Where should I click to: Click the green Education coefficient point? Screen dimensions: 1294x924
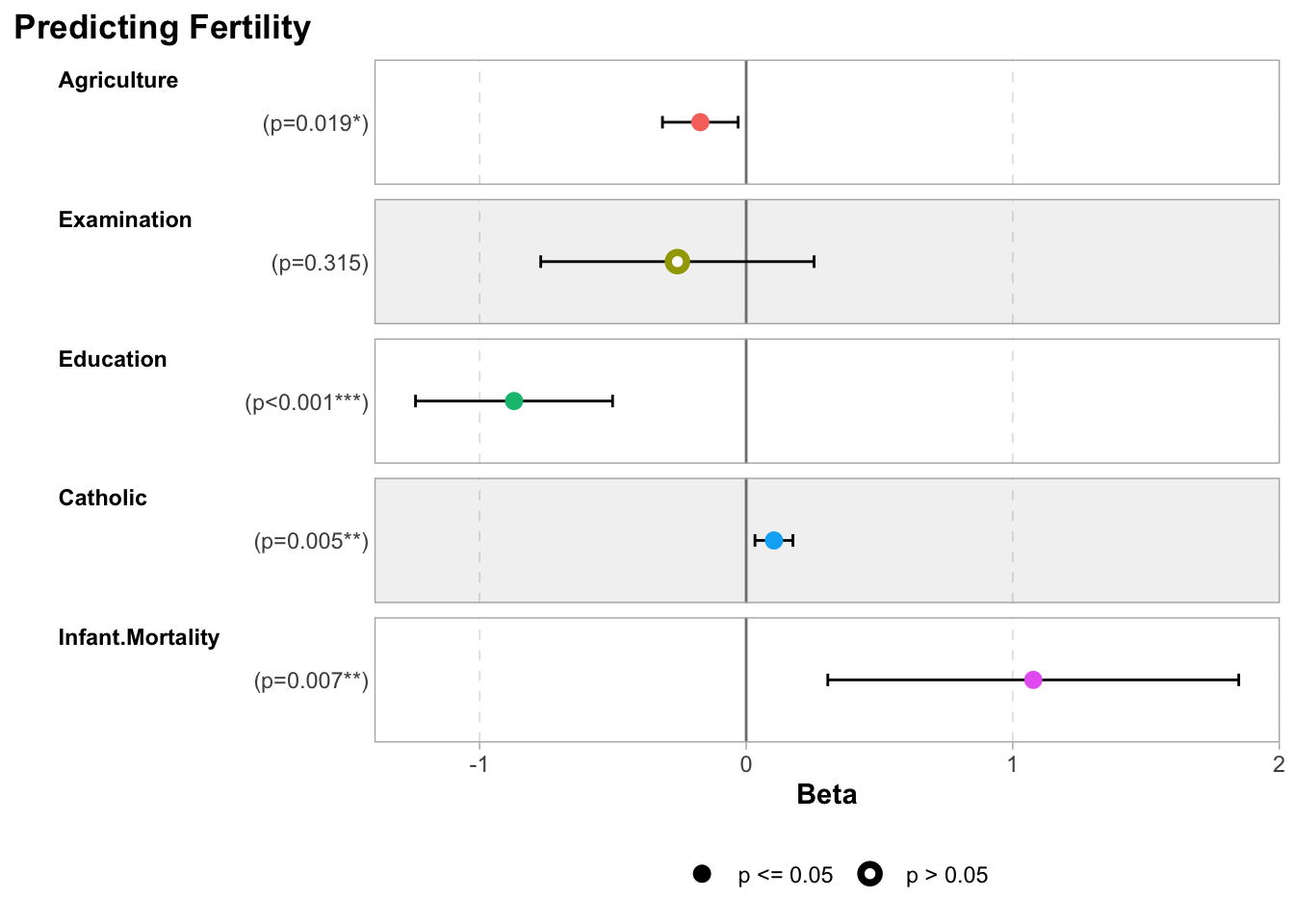click(x=514, y=400)
